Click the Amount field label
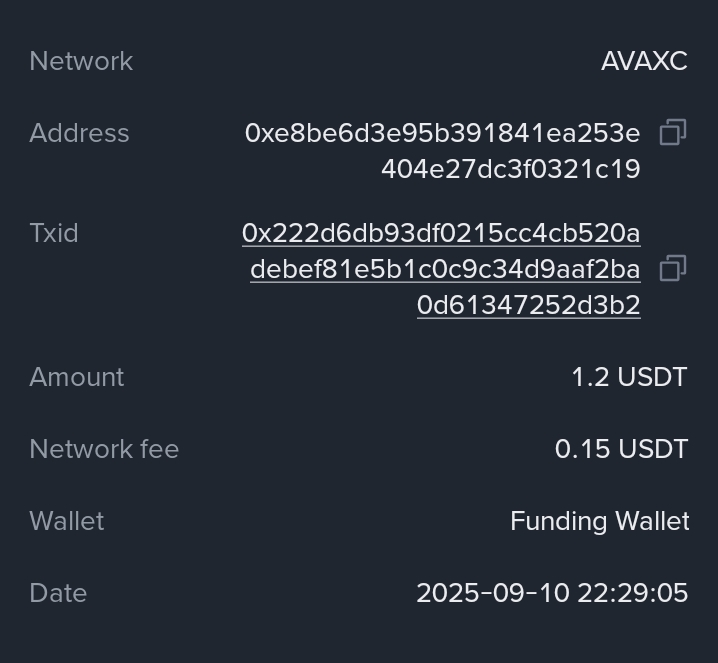This screenshot has width=718, height=663. pos(77,377)
